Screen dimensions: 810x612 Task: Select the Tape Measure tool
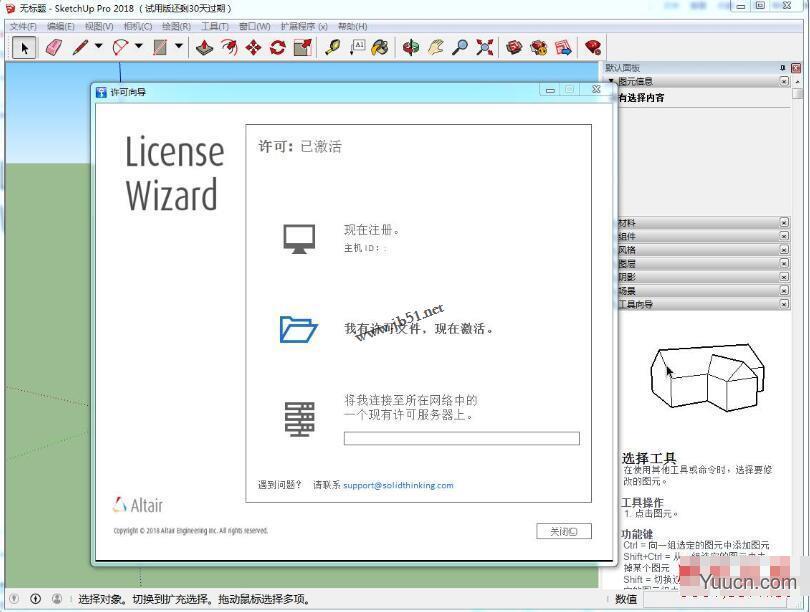point(332,48)
